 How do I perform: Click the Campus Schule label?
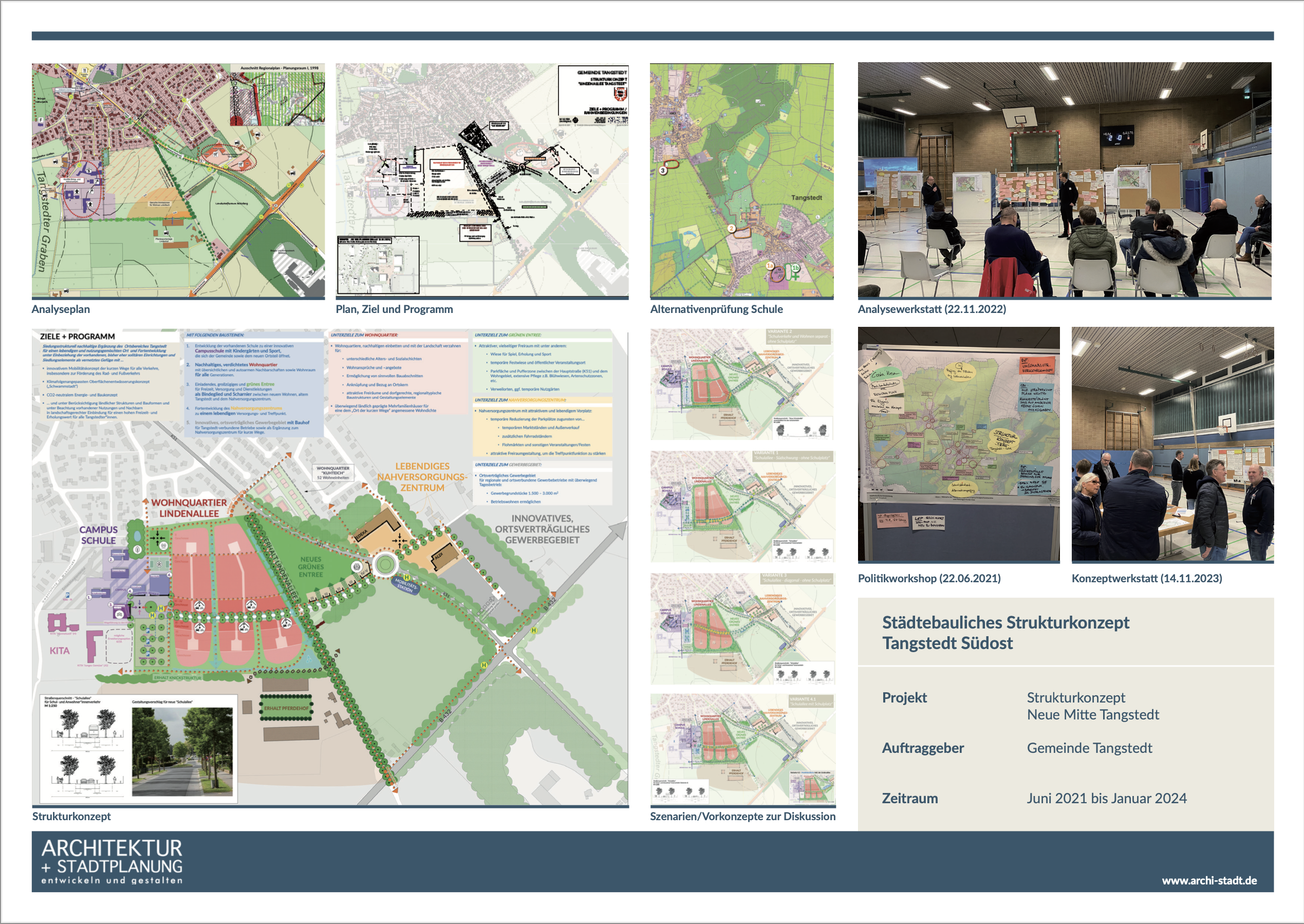coord(98,535)
